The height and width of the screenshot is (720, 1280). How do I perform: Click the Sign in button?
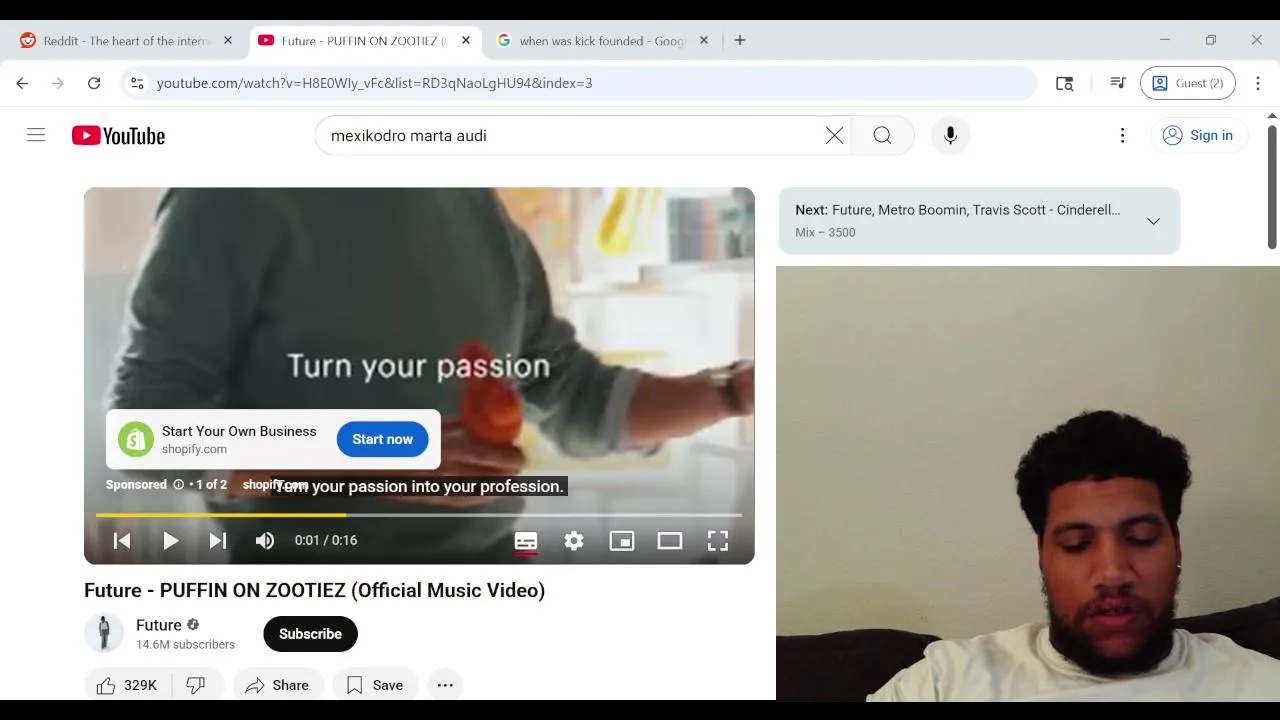(x=1198, y=135)
